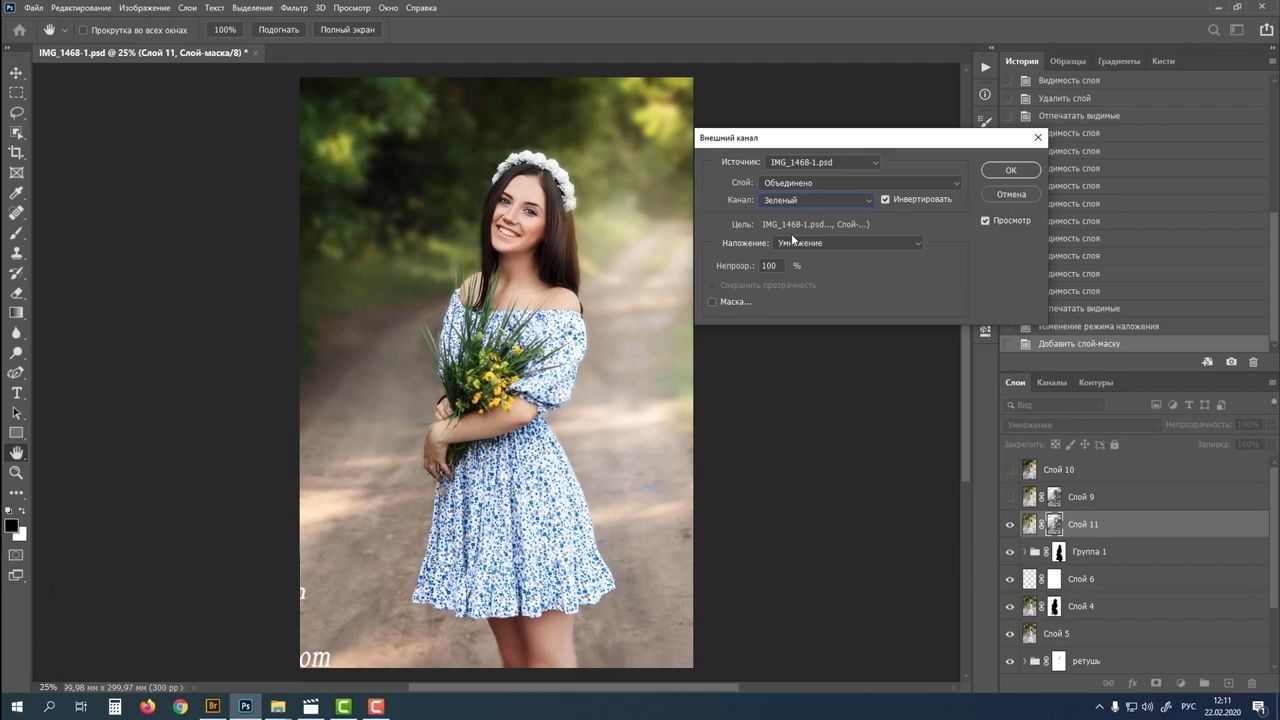The height and width of the screenshot is (720, 1280).
Task: Expand the ретушь layer group
Action: [x=1023, y=661]
